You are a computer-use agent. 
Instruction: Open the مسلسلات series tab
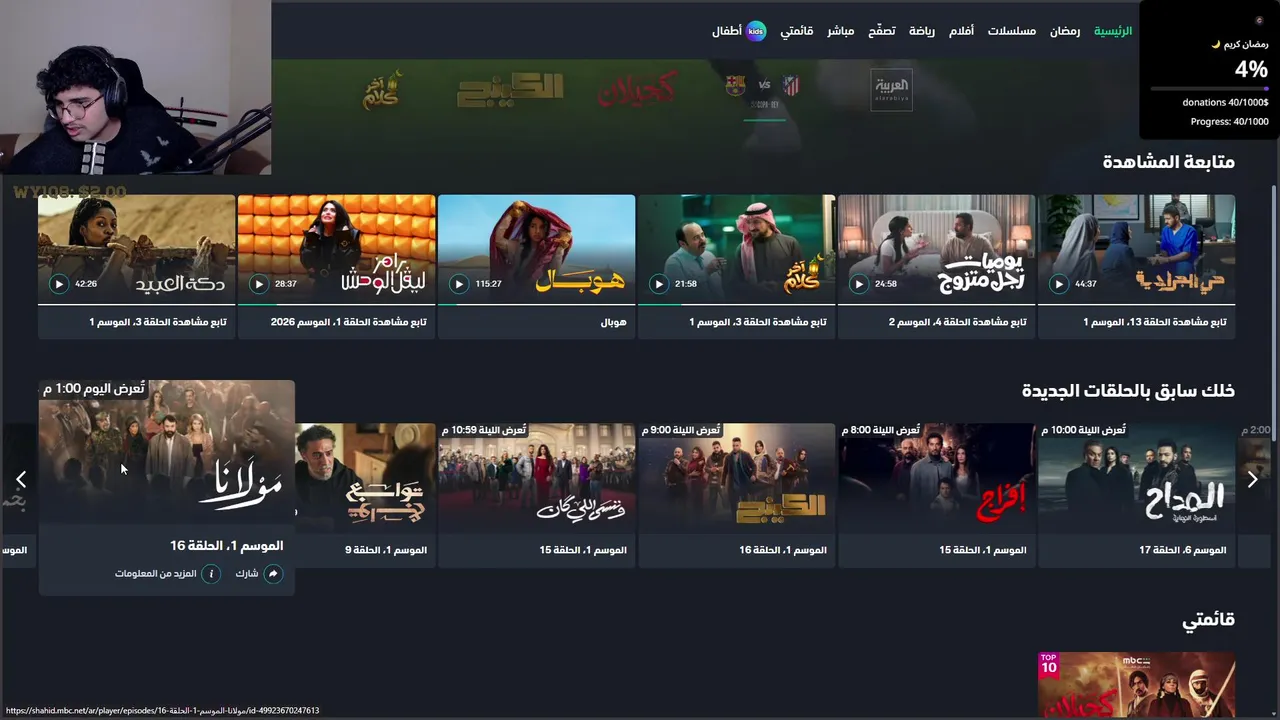pos(1012,31)
